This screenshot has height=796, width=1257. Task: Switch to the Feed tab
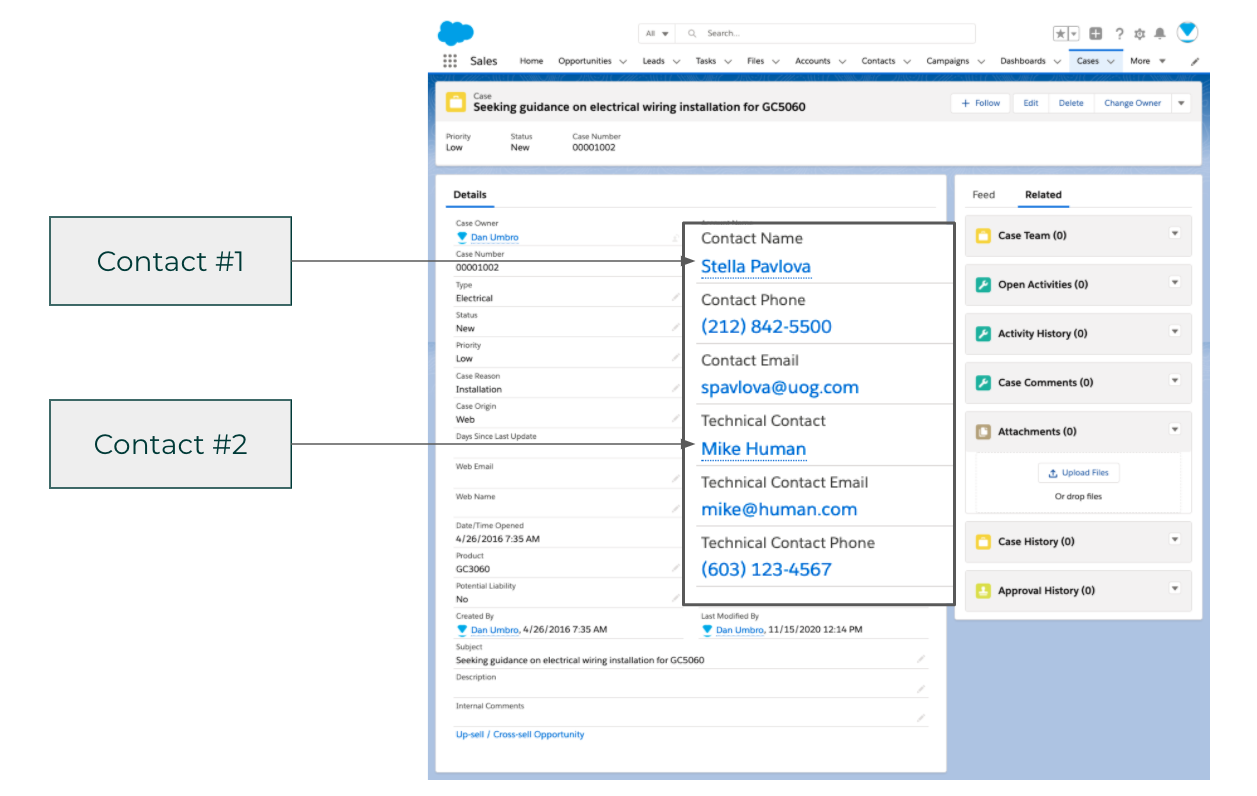pos(983,194)
